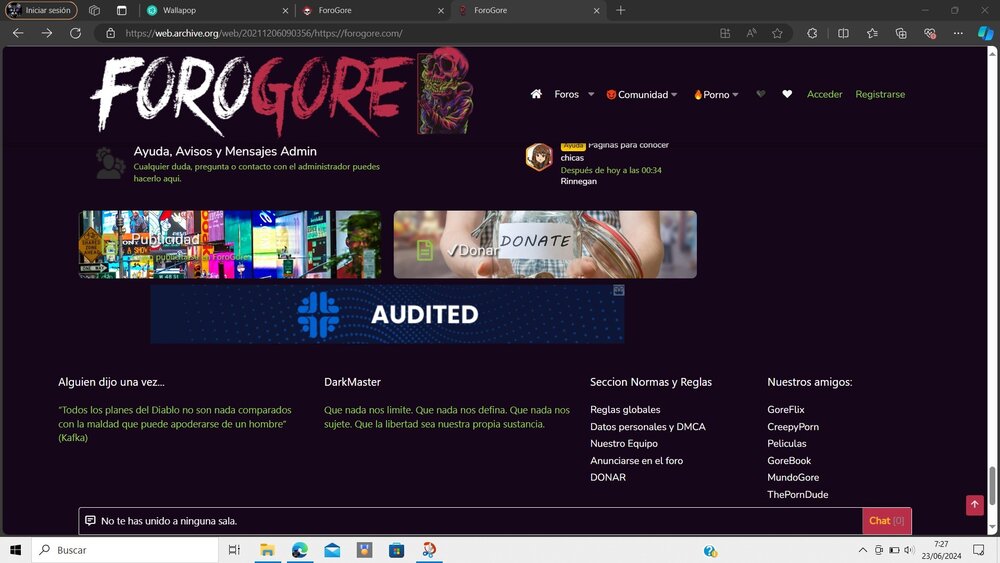Viewport: 1000px width, 563px height.
Task: Click the ad info icon on AUDITED banner
Action: [x=619, y=290]
